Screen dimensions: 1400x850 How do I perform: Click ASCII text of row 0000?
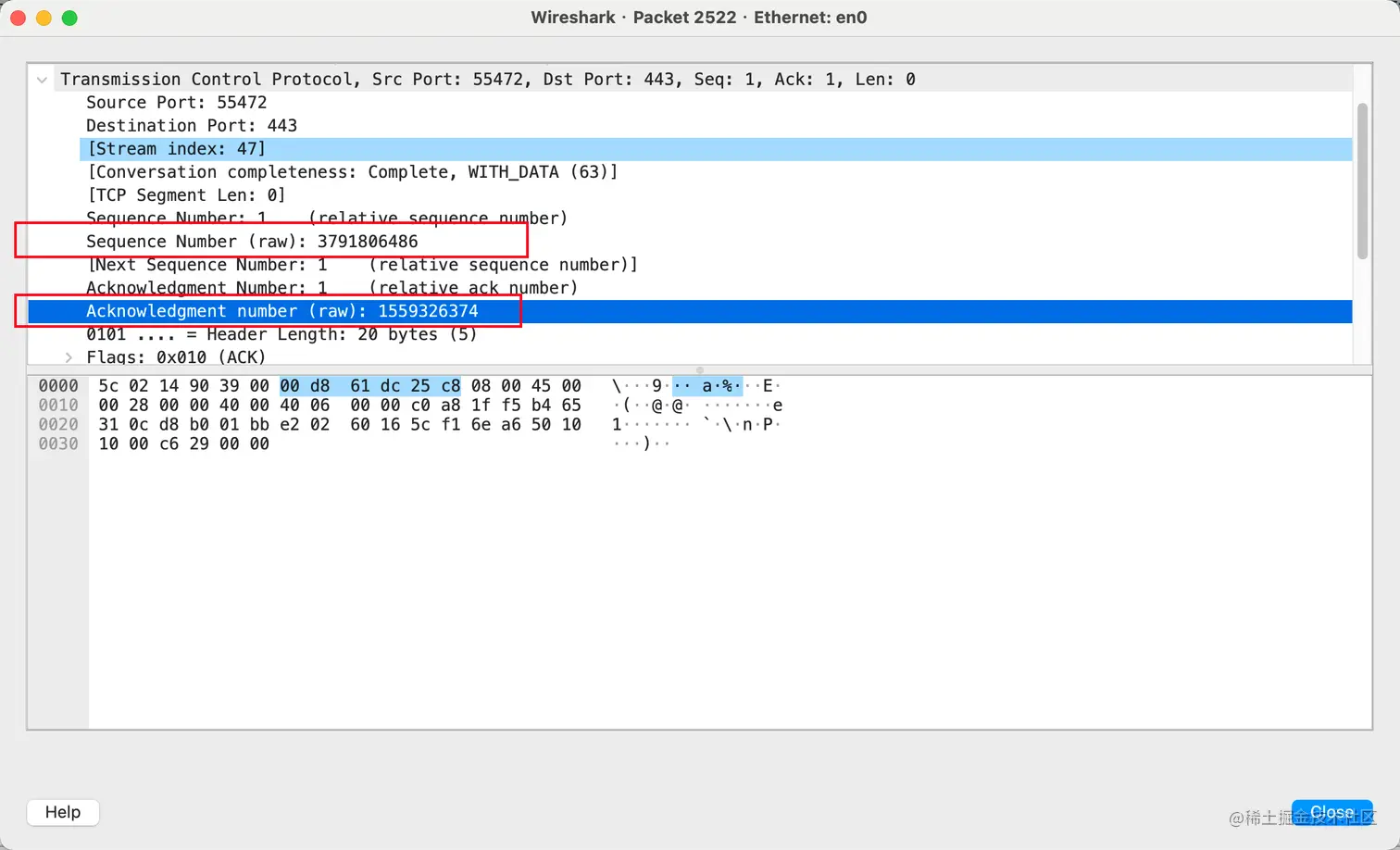[x=696, y=386]
